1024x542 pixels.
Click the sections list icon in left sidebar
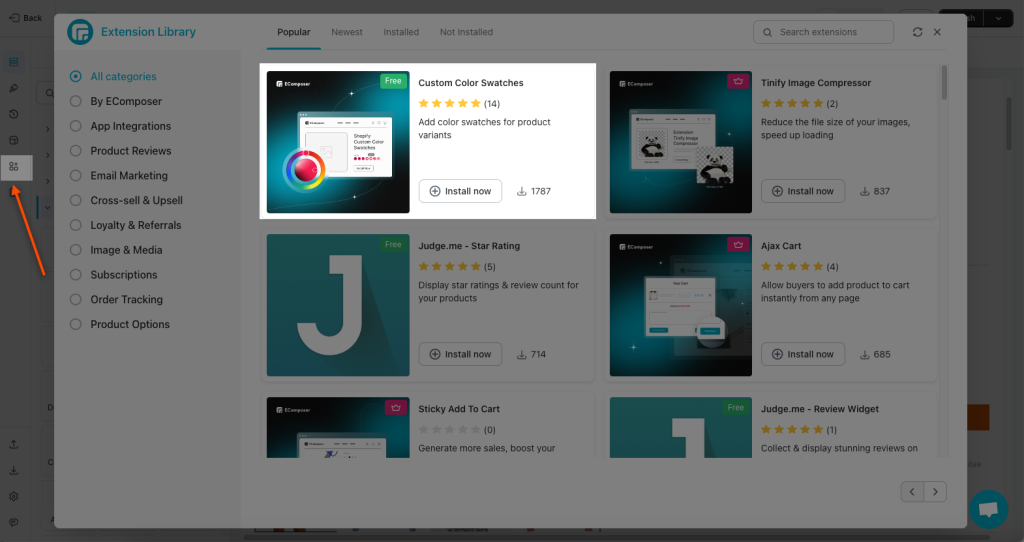(14, 62)
